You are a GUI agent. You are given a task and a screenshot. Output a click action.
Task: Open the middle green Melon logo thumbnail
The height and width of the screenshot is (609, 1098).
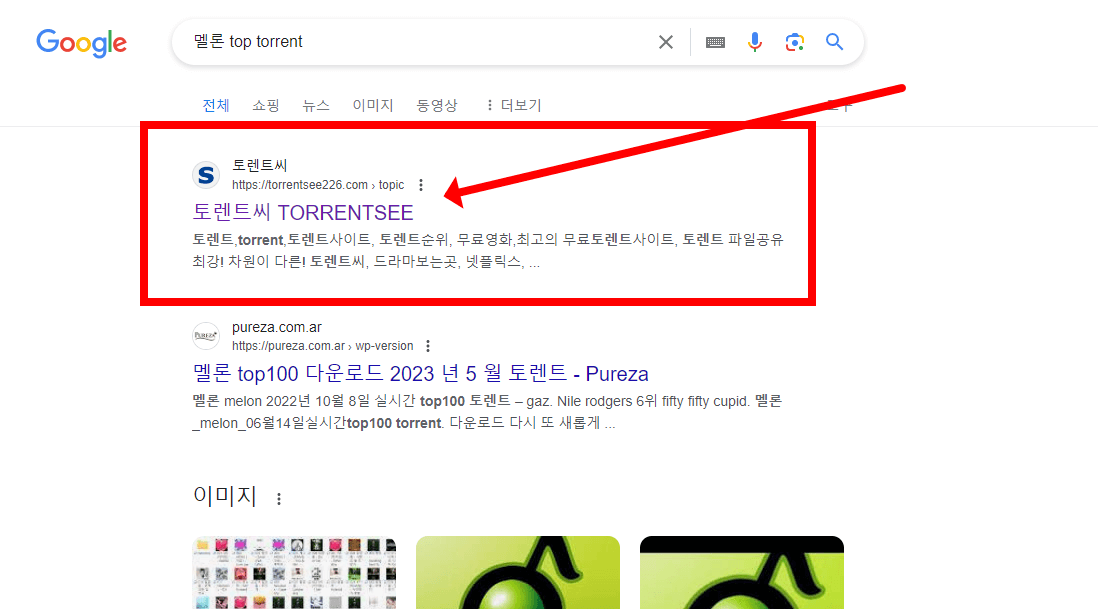517,573
